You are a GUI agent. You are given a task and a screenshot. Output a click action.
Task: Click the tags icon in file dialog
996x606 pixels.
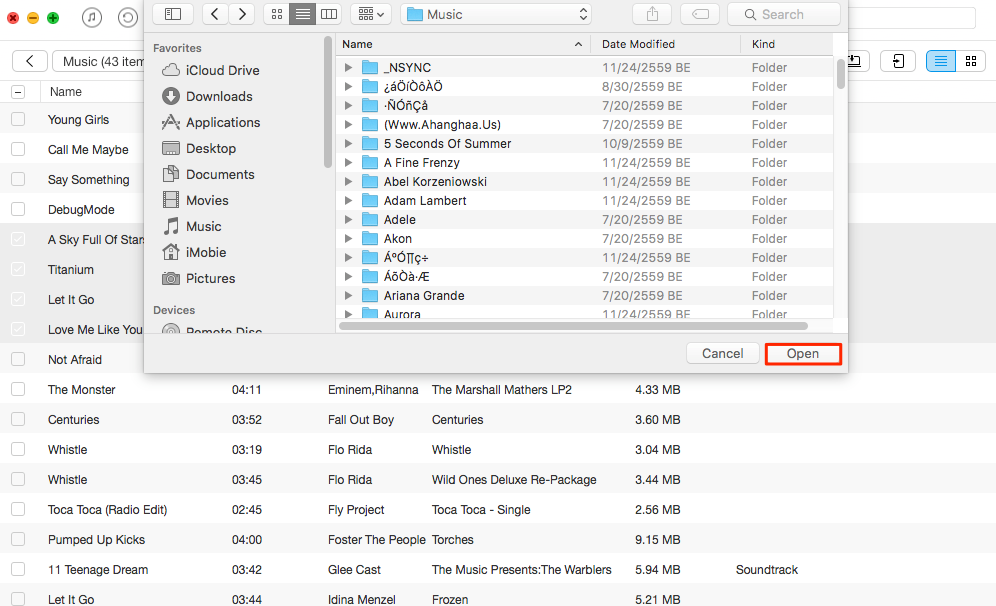click(700, 14)
